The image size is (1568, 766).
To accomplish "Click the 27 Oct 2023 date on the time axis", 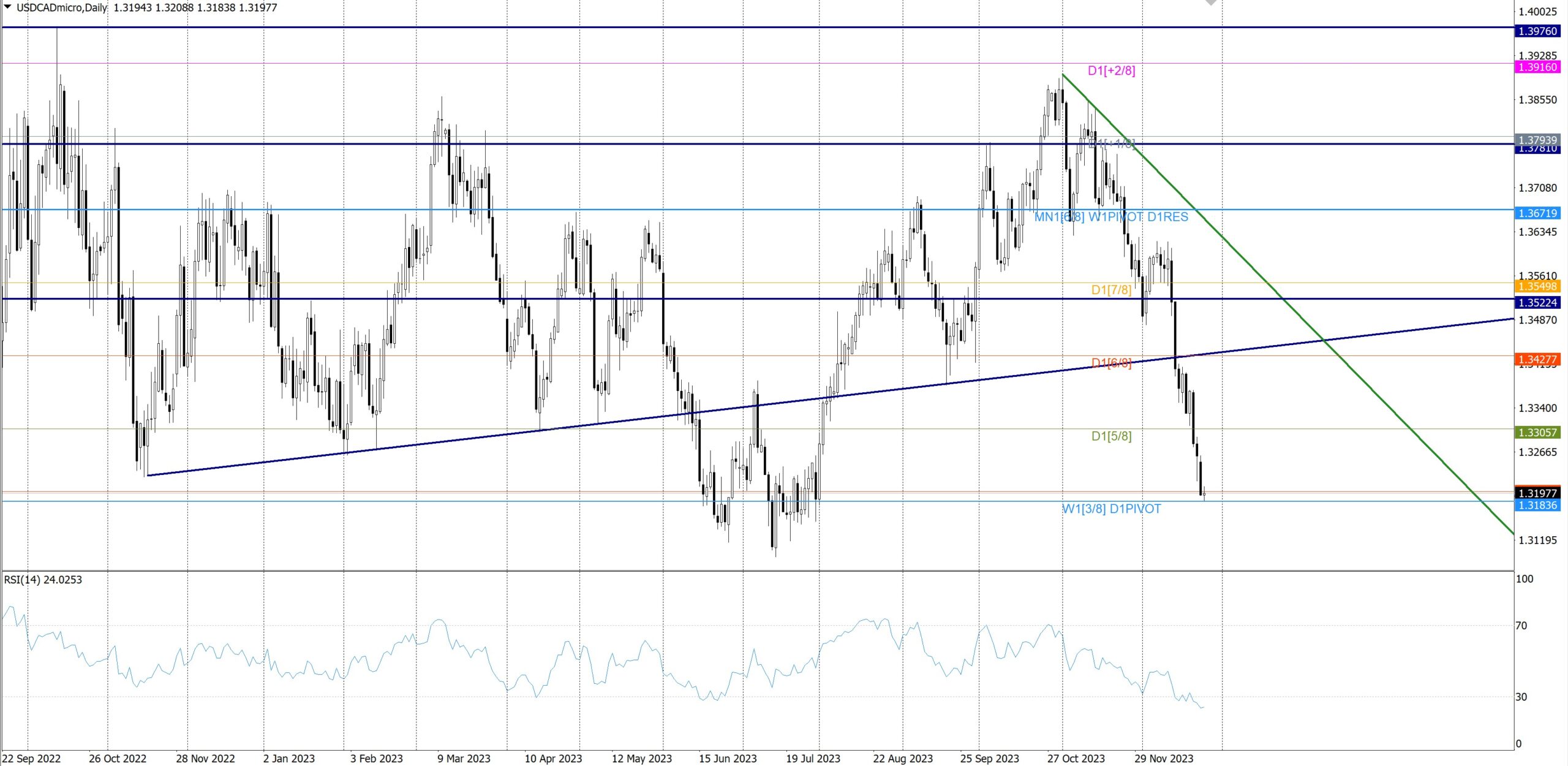I will (x=1076, y=759).
